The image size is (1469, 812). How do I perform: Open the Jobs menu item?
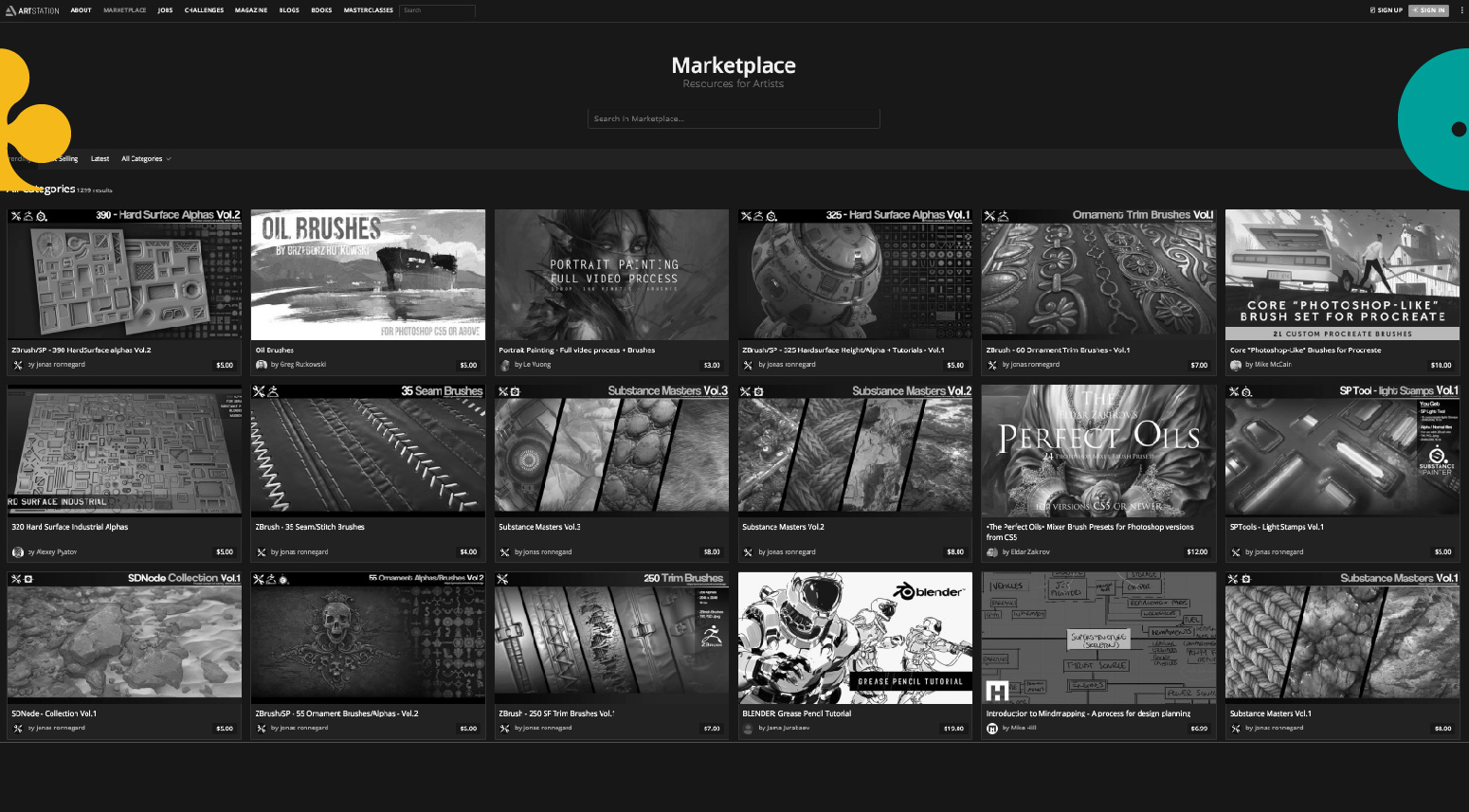[165, 10]
